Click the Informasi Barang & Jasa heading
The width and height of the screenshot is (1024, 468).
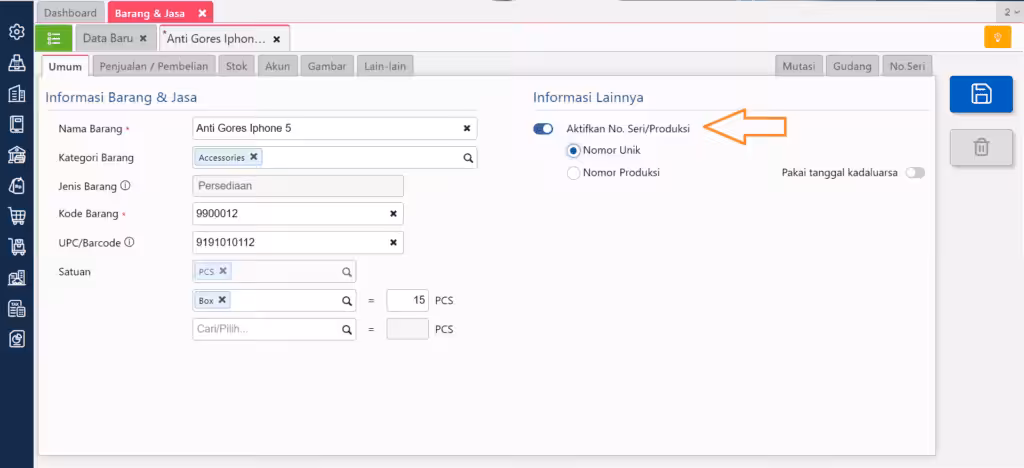[121, 98]
